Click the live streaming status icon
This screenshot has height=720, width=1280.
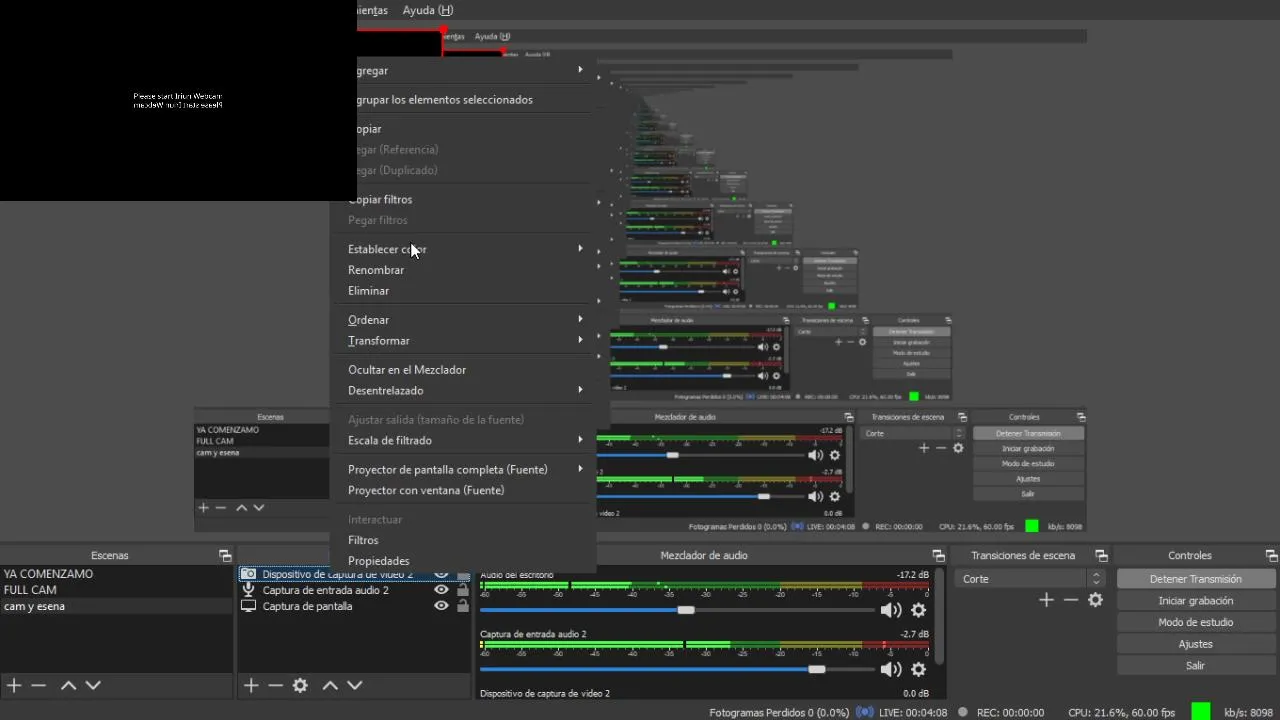click(865, 712)
